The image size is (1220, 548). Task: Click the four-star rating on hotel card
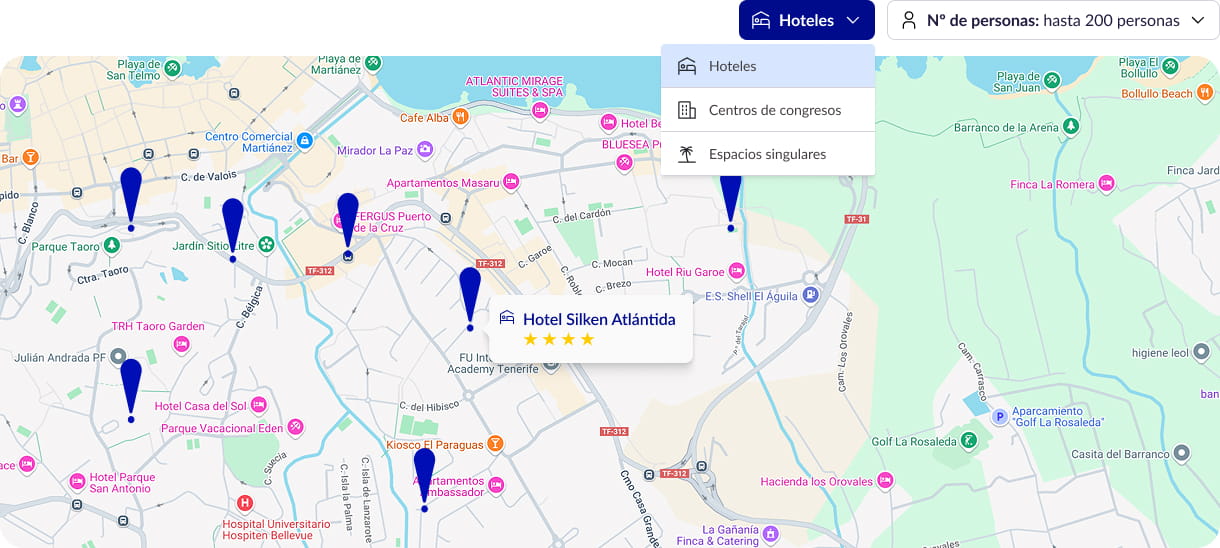pos(559,340)
